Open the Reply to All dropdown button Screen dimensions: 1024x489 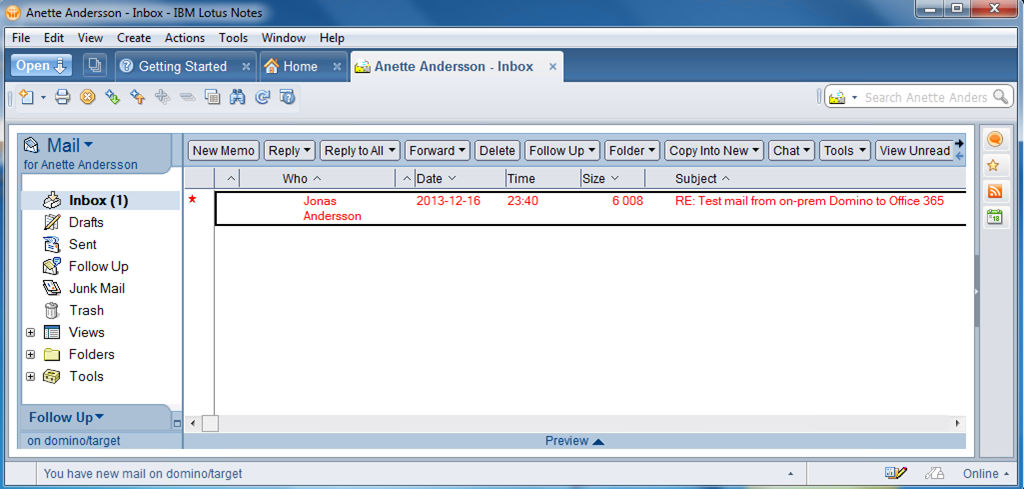tap(360, 151)
